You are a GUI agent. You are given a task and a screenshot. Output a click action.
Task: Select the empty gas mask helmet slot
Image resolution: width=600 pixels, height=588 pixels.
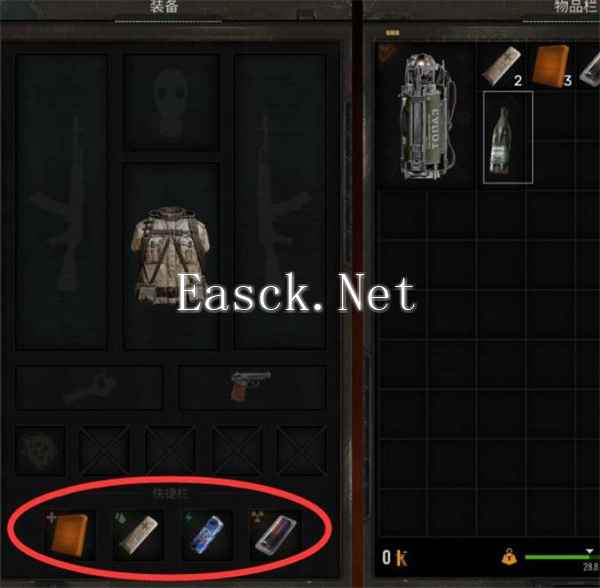click(171, 103)
